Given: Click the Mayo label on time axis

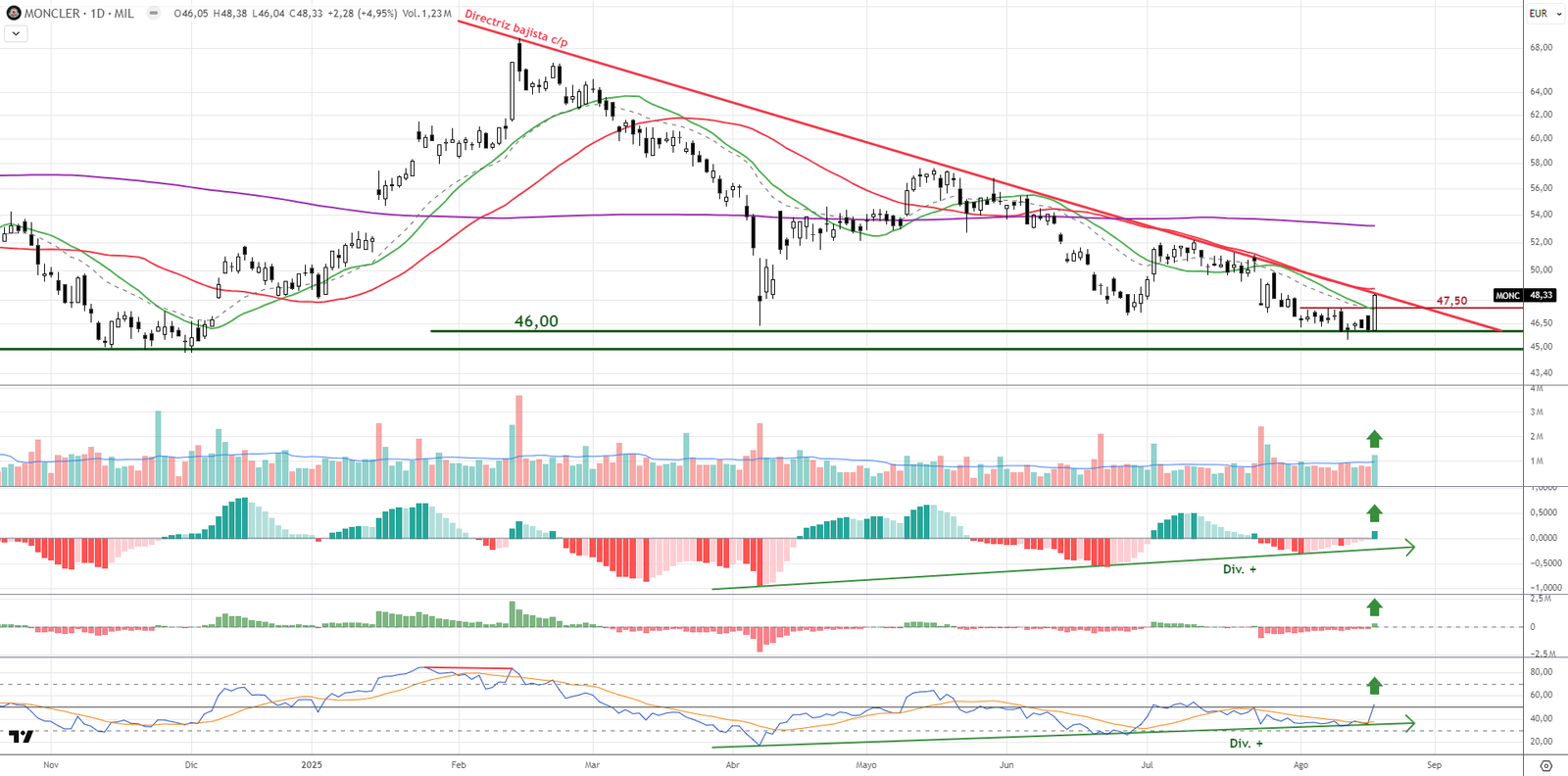Looking at the screenshot, I should [866, 765].
